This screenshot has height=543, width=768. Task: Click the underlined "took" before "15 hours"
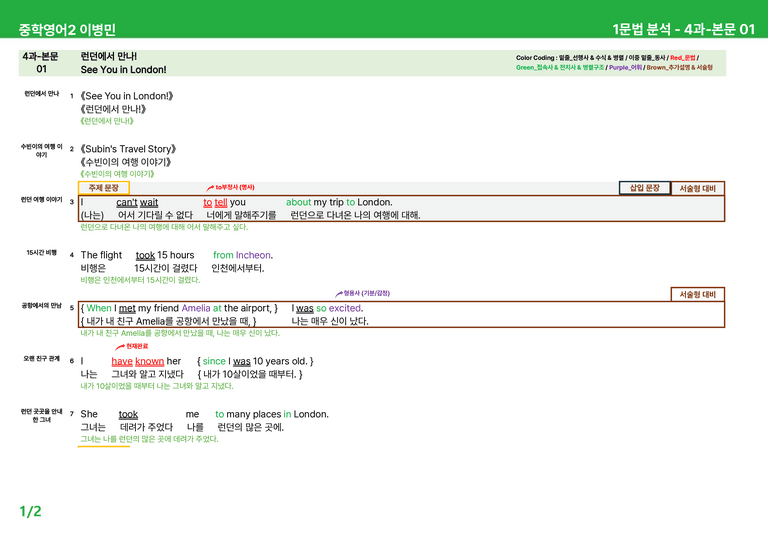pyautogui.click(x=145, y=255)
